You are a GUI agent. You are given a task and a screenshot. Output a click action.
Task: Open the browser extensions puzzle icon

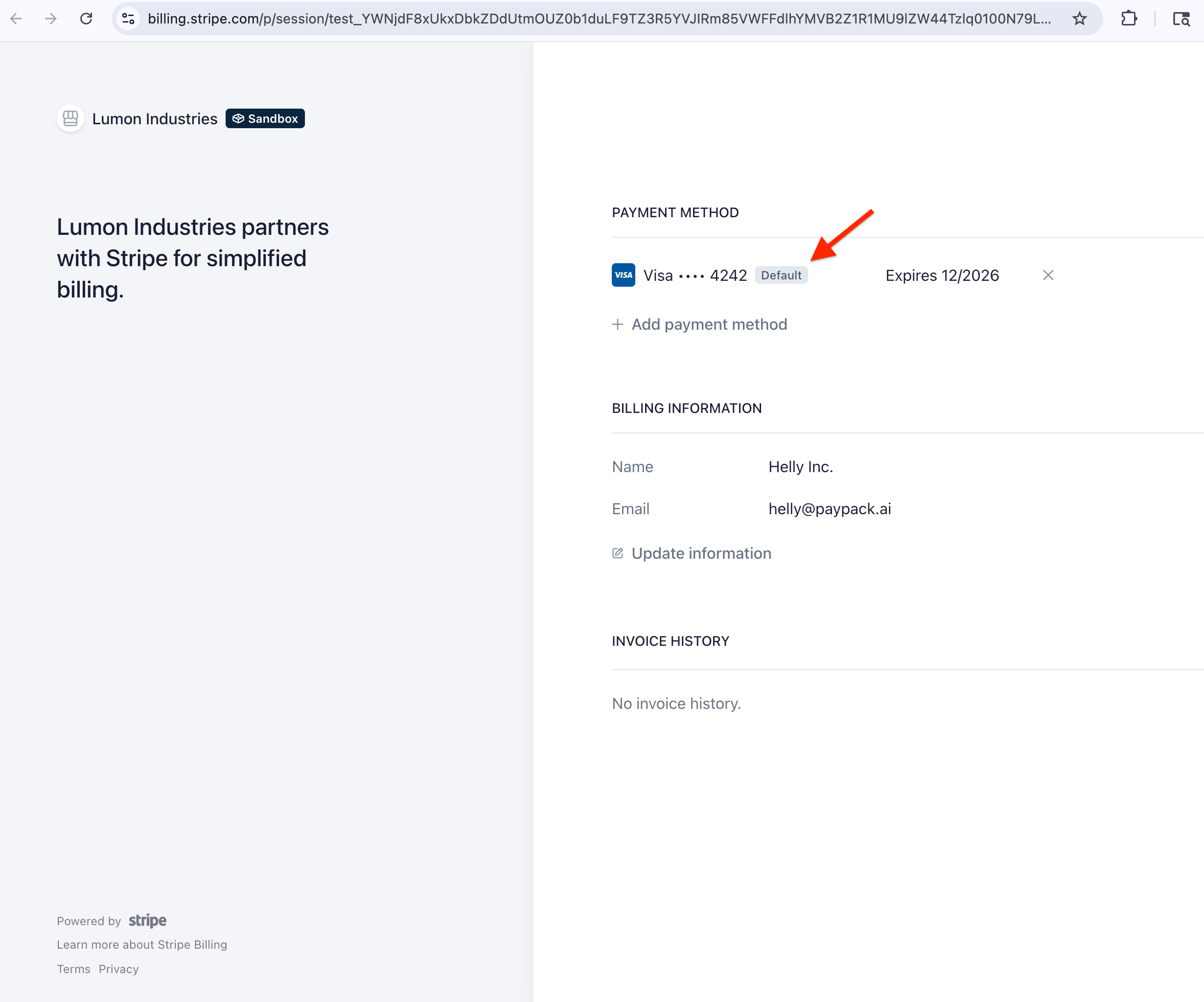pyautogui.click(x=1130, y=19)
